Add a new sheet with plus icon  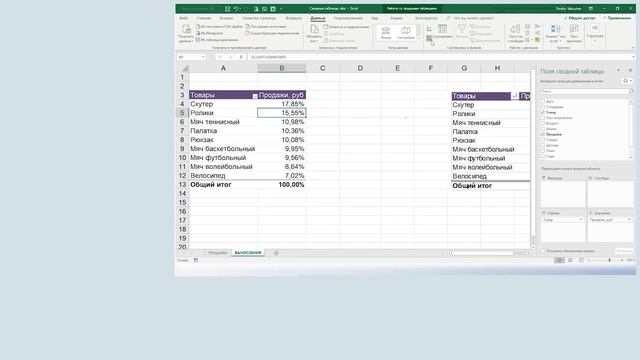pyautogui.click(x=276, y=253)
